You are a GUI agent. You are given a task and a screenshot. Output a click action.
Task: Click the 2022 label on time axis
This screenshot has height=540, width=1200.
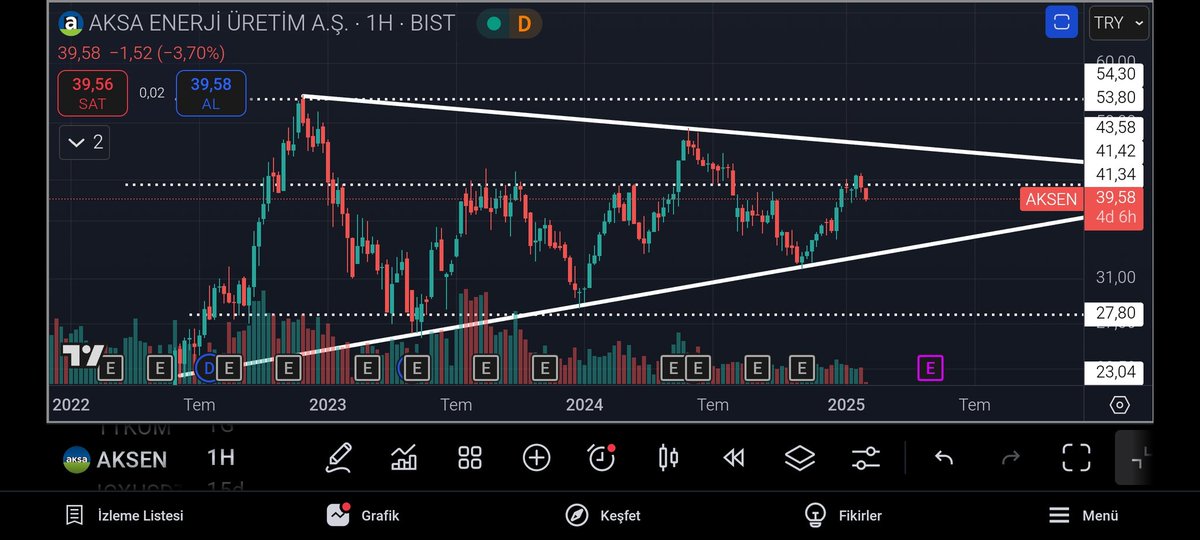pos(71,404)
